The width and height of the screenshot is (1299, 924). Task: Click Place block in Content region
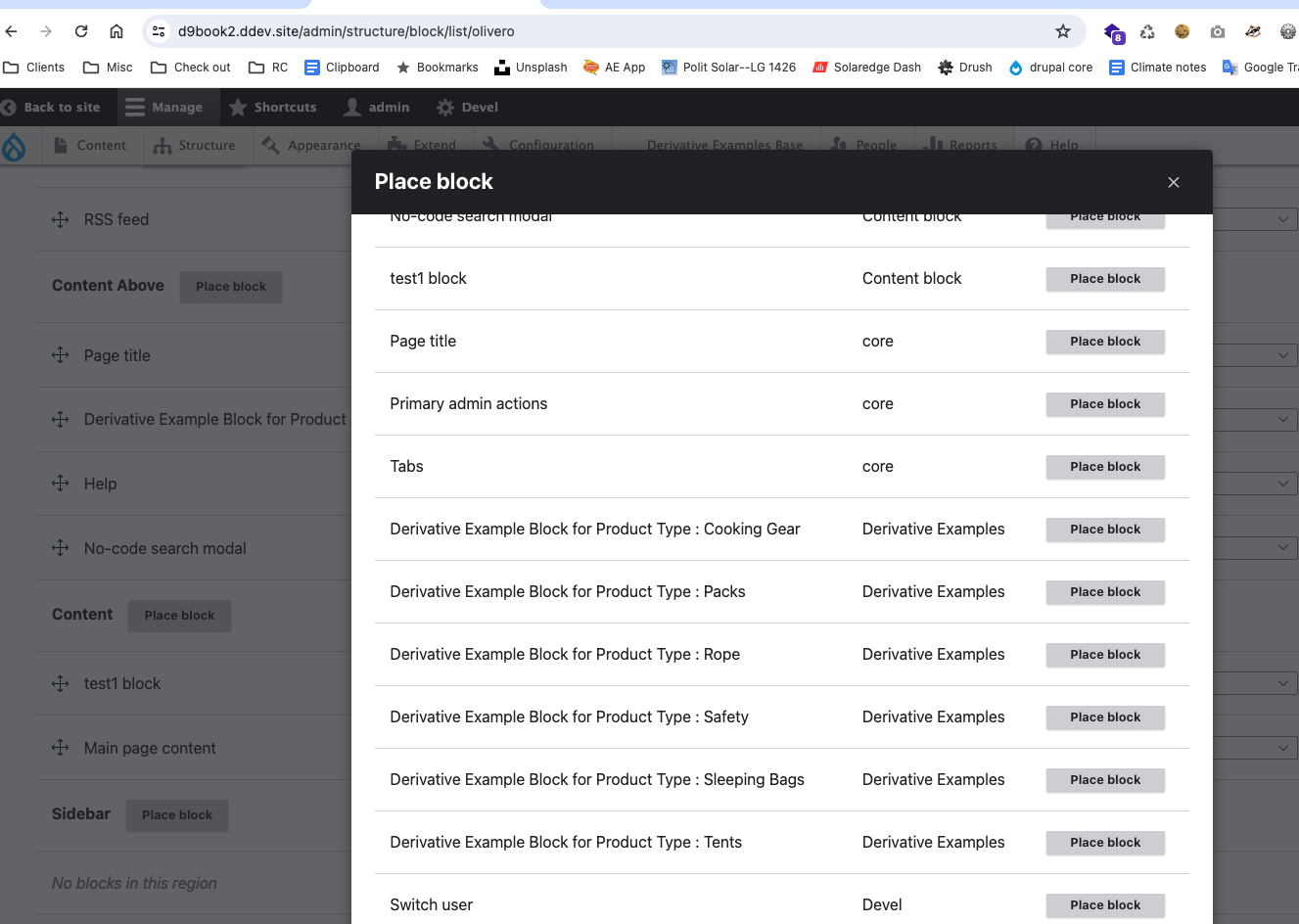pyautogui.click(x=179, y=616)
